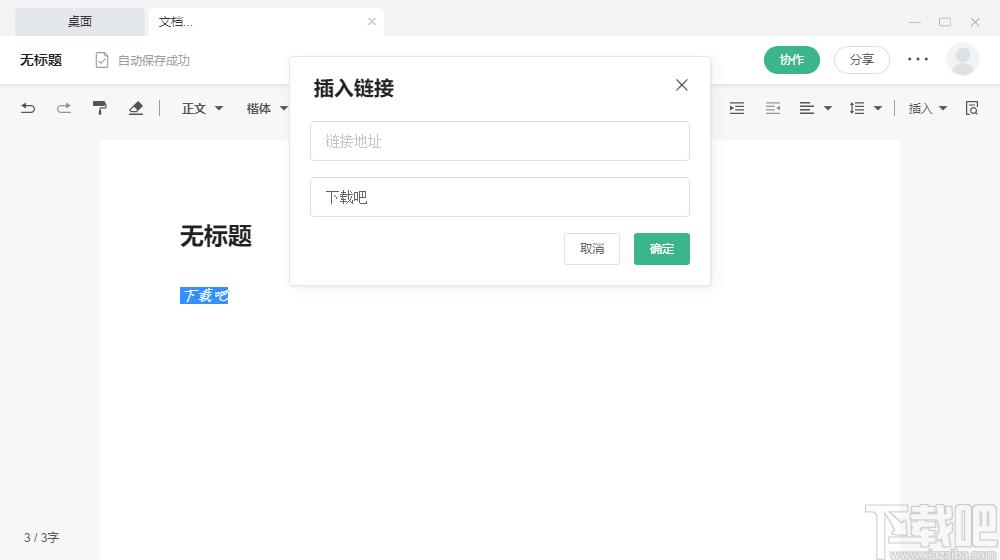Click the line spacing icon
The image size is (1000, 560).
[x=857, y=108]
